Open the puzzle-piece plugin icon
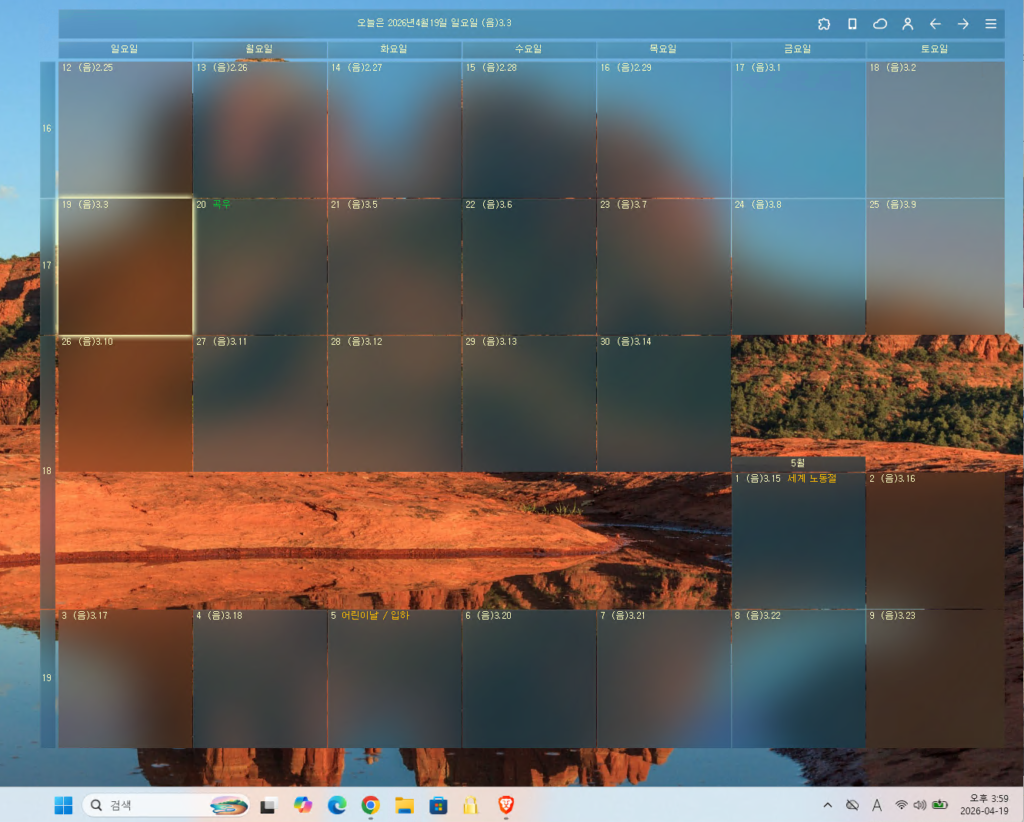The height and width of the screenshot is (822, 1024). click(824, 24)
